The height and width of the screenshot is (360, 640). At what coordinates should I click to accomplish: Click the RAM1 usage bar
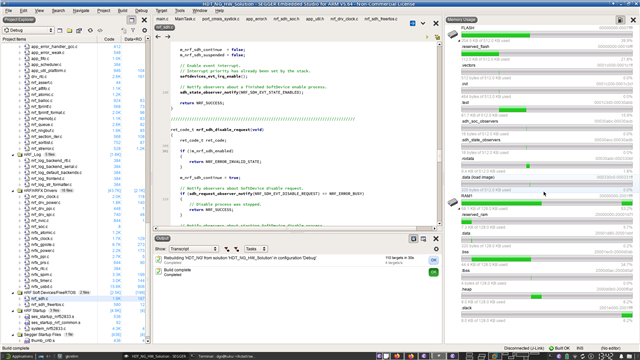[547, 203]
